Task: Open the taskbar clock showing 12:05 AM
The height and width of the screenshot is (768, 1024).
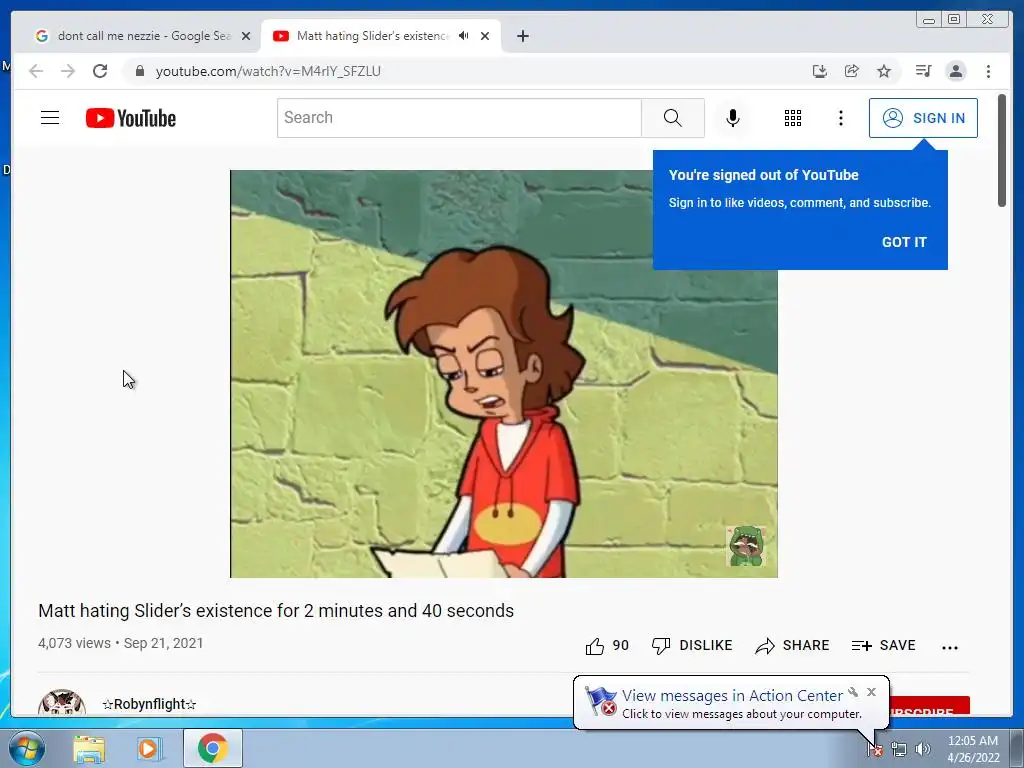Action: point(972,749)
